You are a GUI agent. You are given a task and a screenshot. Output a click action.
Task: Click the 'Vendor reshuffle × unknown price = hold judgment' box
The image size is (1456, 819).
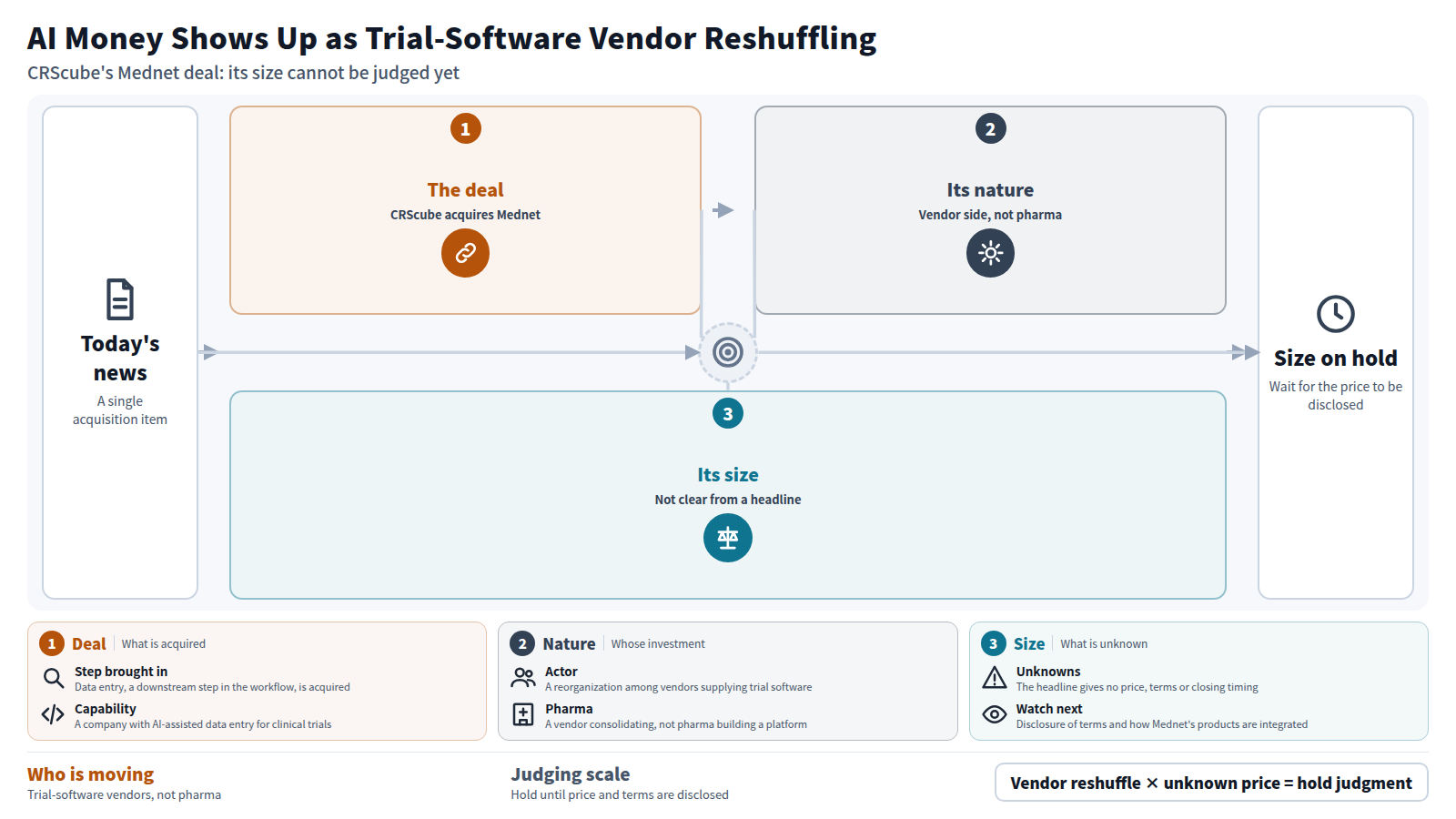[1211, 783]
